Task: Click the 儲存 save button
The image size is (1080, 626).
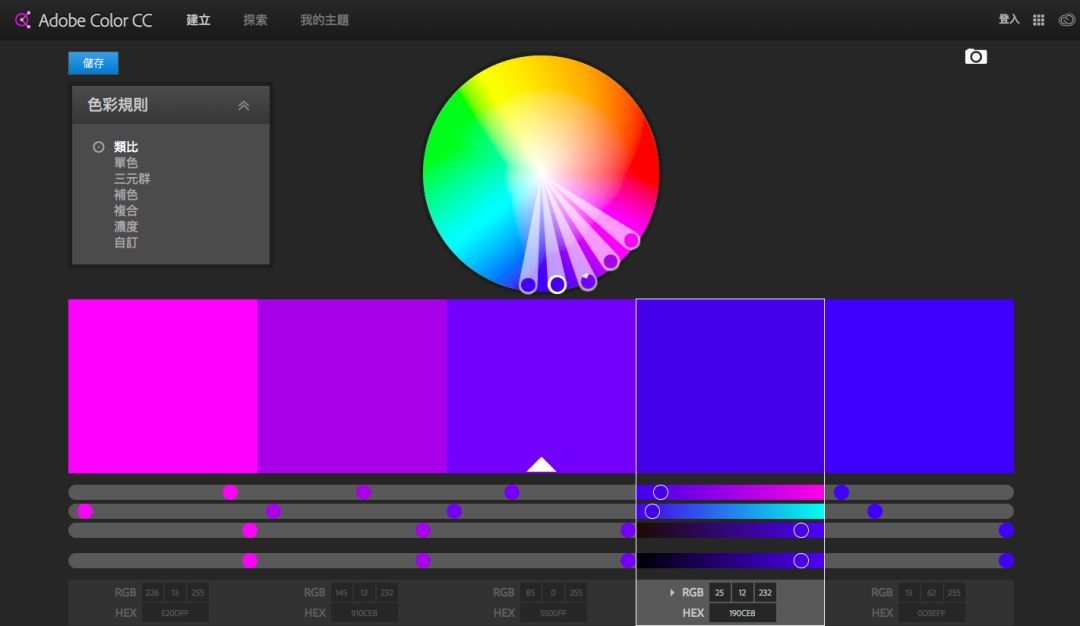Action: pos(93,63)
